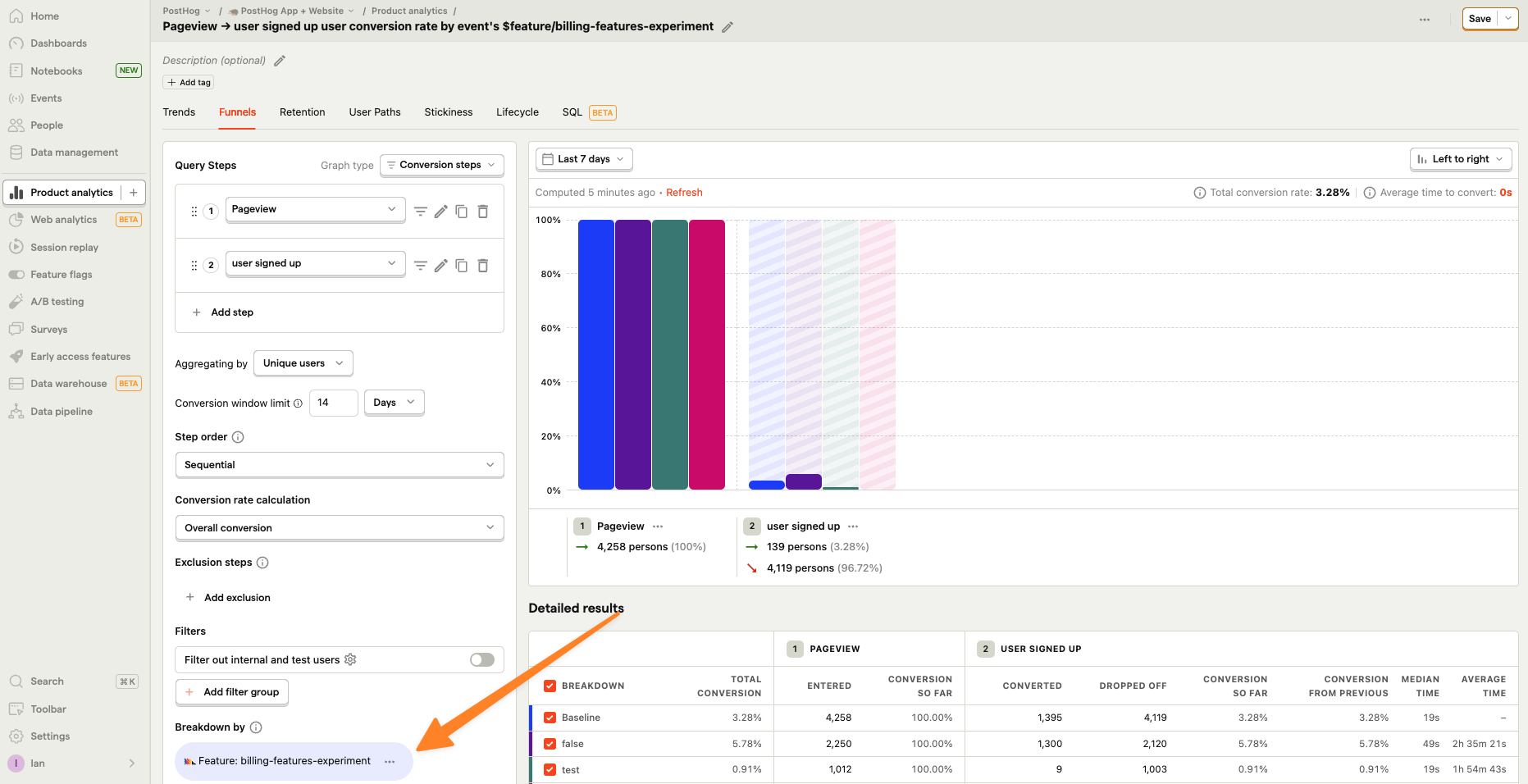Delete the Pageview step

coord(483,212)
